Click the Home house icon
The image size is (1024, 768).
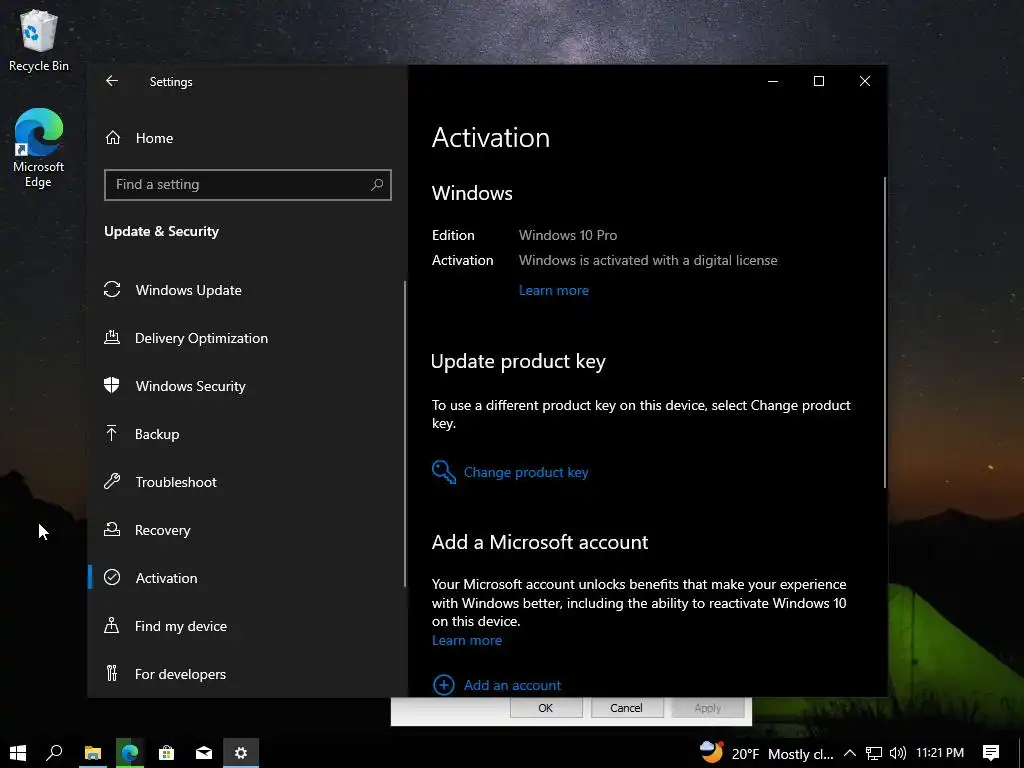pos(113,137)
